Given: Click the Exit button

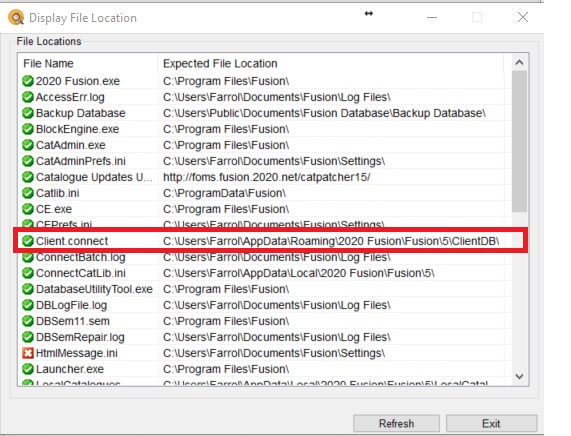Looking at the screenshot, I should 491,423.
